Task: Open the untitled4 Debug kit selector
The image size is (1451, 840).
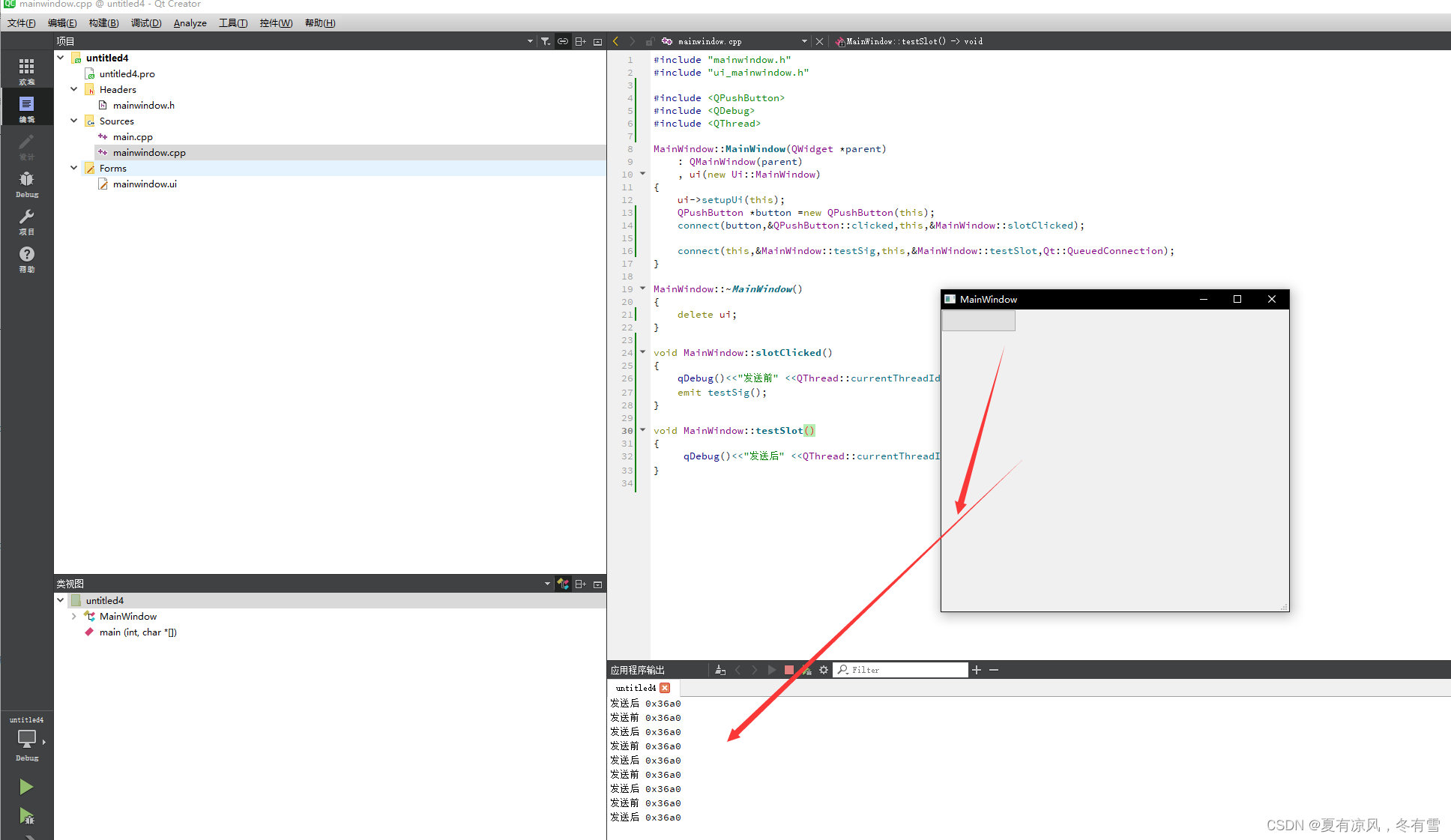Action: tap(27, 739)
